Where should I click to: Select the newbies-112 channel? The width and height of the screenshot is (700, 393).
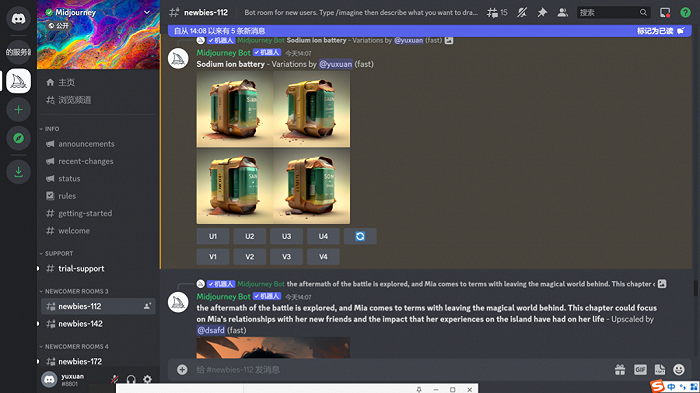98,306
